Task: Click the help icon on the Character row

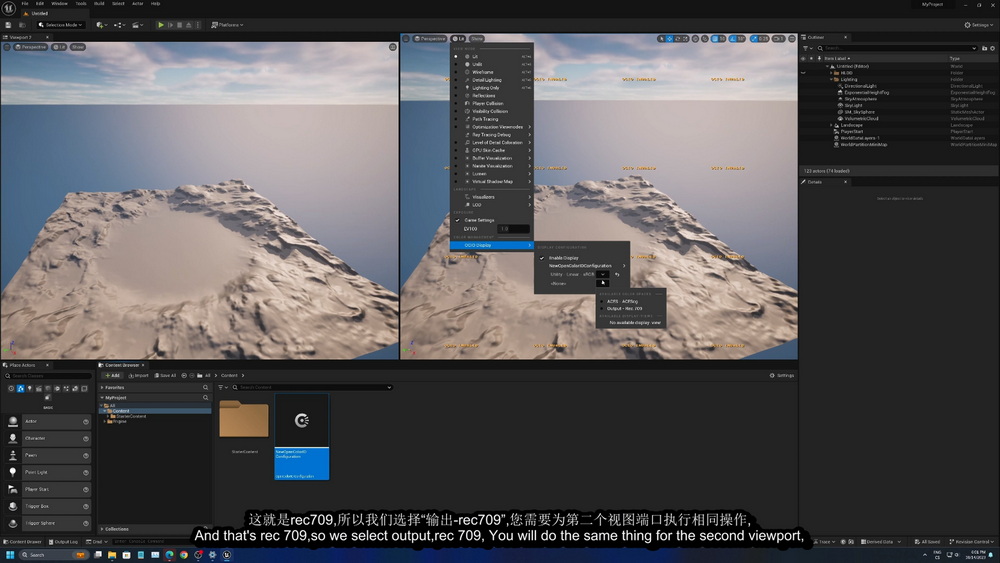Action: 85,439
